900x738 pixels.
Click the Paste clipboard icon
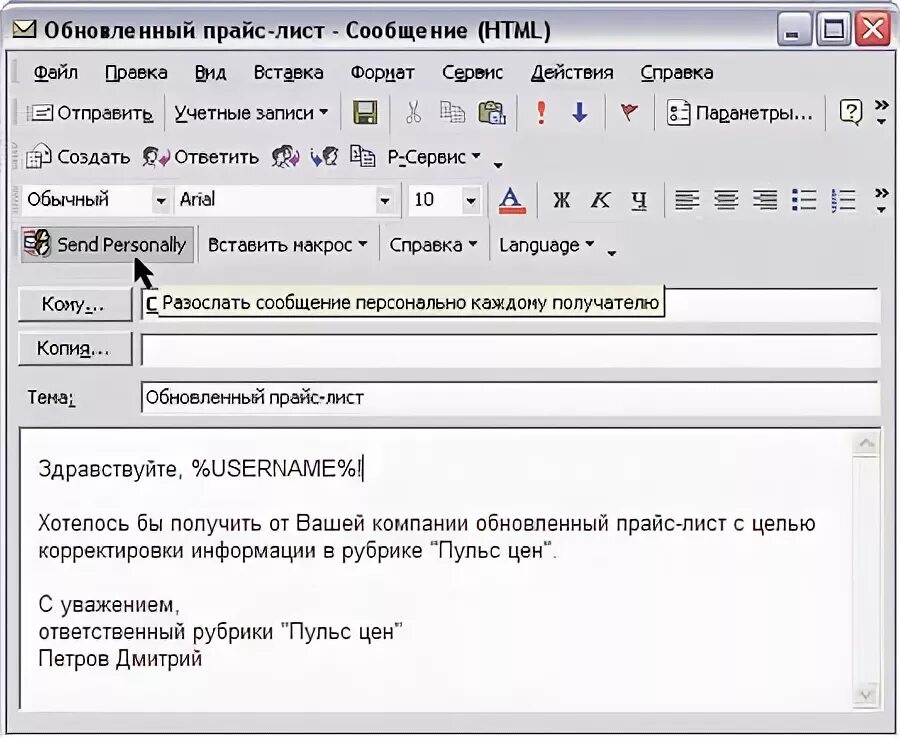[x=492, y=112]
